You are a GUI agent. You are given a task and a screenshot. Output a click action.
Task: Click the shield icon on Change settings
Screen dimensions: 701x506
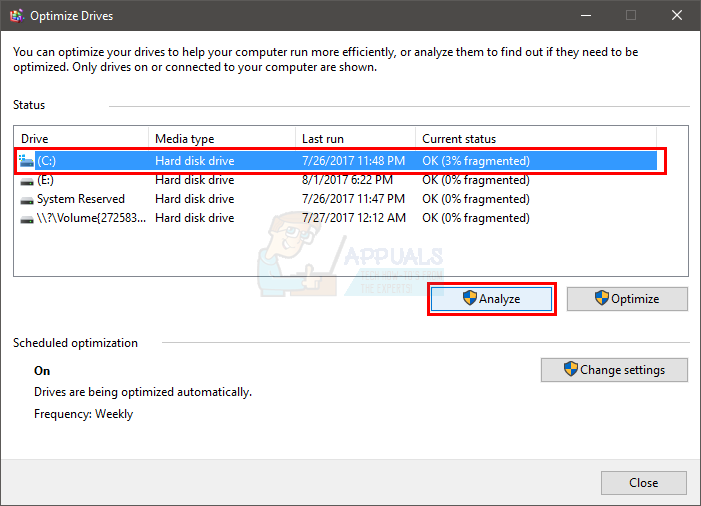click(x=570, y=369)
